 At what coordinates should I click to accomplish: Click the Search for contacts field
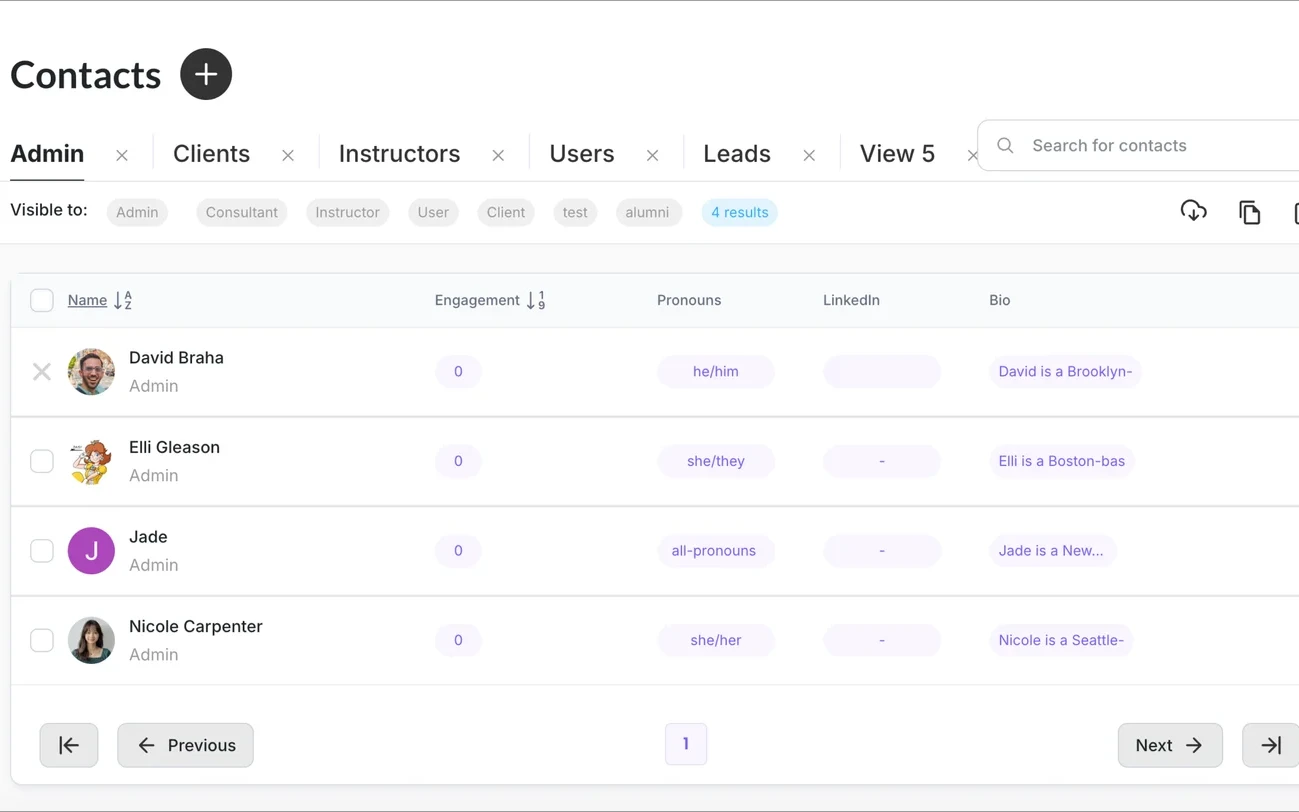[1138, 146]
